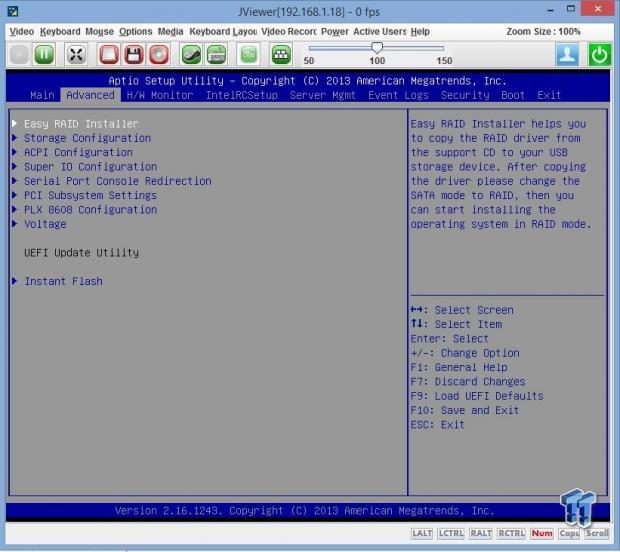The height and width of the screenshot is (552, 620).
Task: Toggle full screen mode icon
Action: point(76,55)
